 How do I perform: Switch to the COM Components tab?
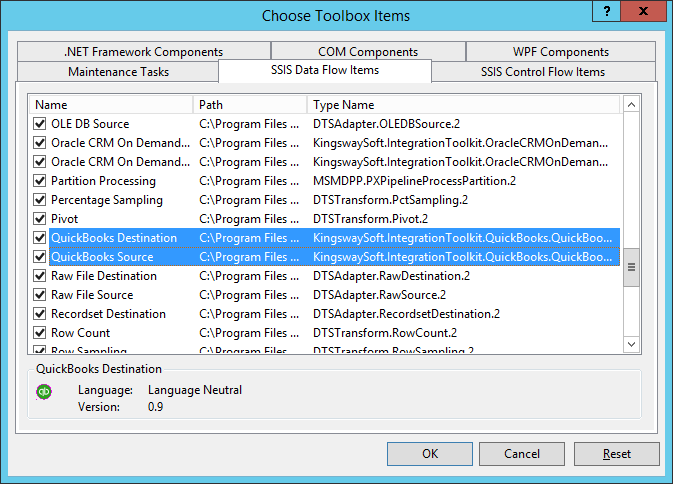pyautogui.click(x=368, y=51)
